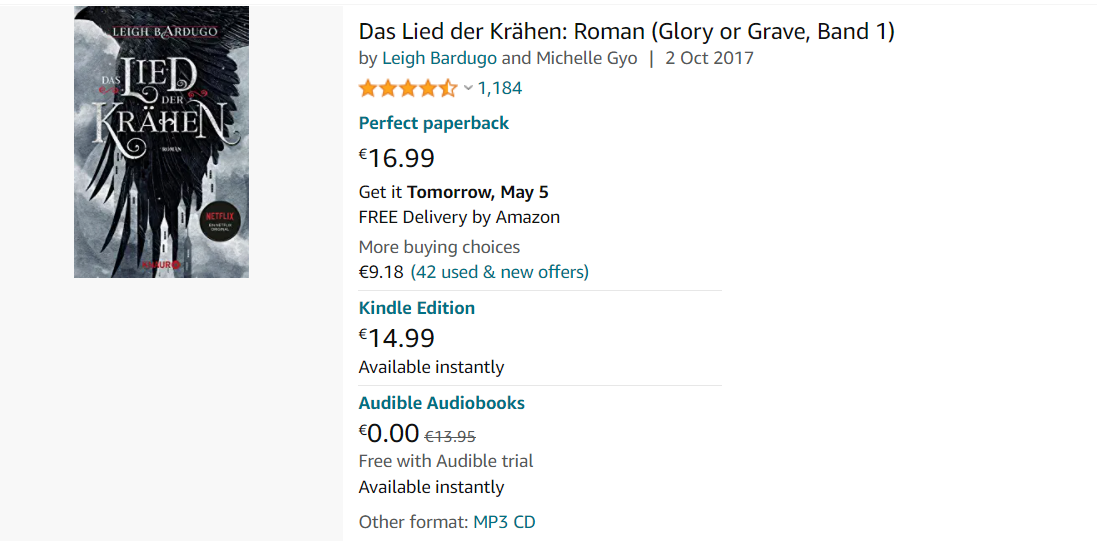The width and height of the screenshot is (1097, 541).
Task: Click the €16.99 paperback price
Action: point(397,158)
